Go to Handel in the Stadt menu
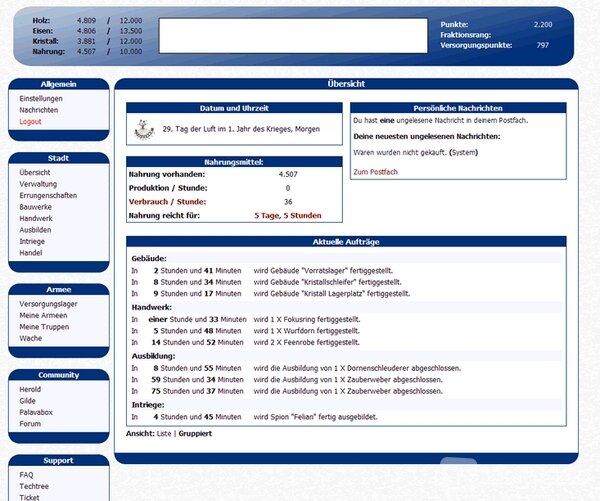The width and height of the screenshot is (600, 501). click(x=31, y=252)
